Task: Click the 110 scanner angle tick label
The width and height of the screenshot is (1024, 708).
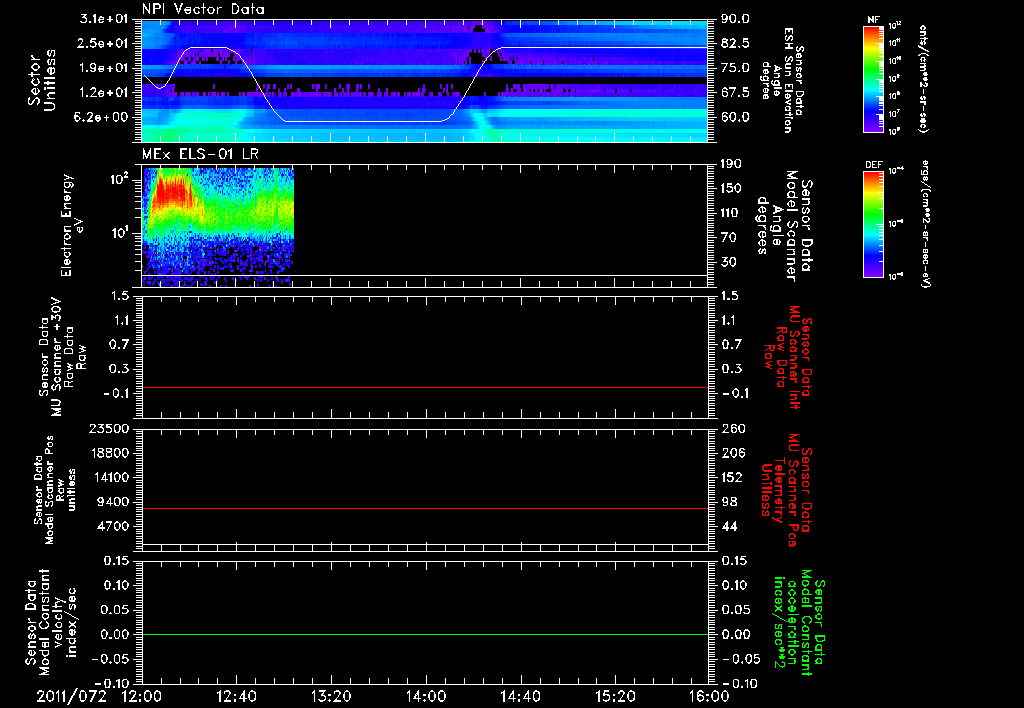Action: (x=731, y=213)
